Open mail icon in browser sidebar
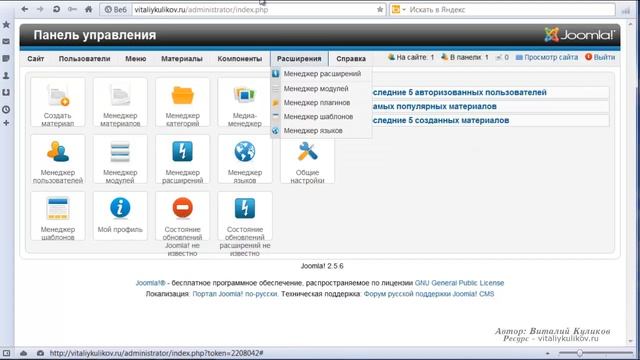The height and width of the screenshot is (360, 640). (x=6, y=41)
